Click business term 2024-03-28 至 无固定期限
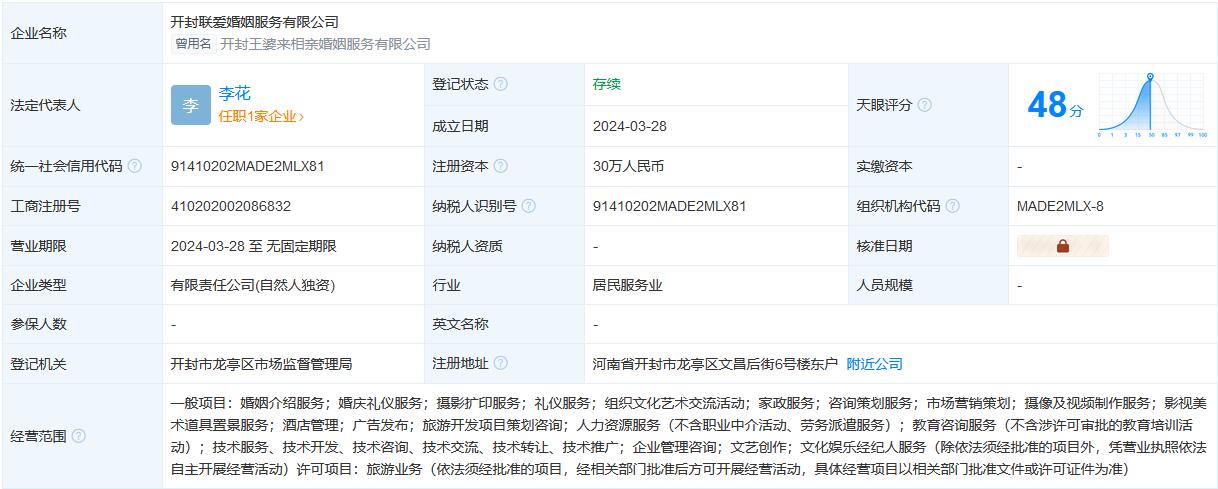Image resolution: width=1218 pixels, height=489 pixels. coord(253,246)
